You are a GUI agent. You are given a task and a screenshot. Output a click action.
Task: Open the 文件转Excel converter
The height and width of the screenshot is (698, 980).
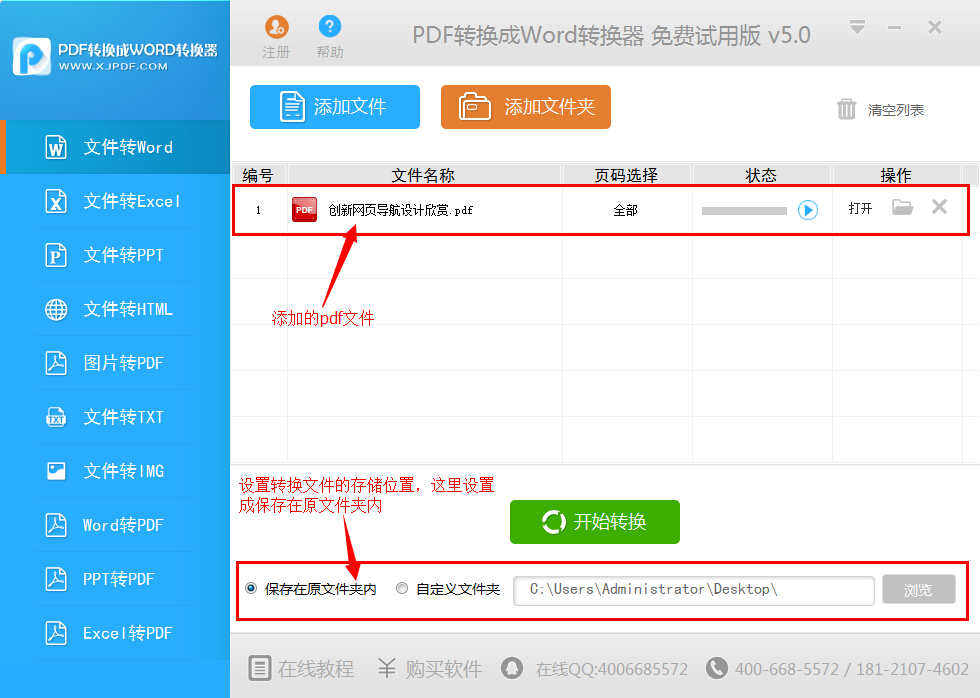[113, 200]
